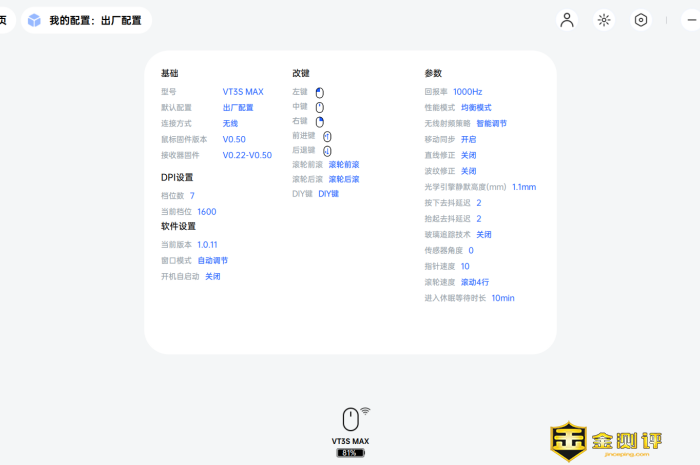700x465 pixels.
Task: Click the left-button (左键) mouse icon
Action: [320, 92]
